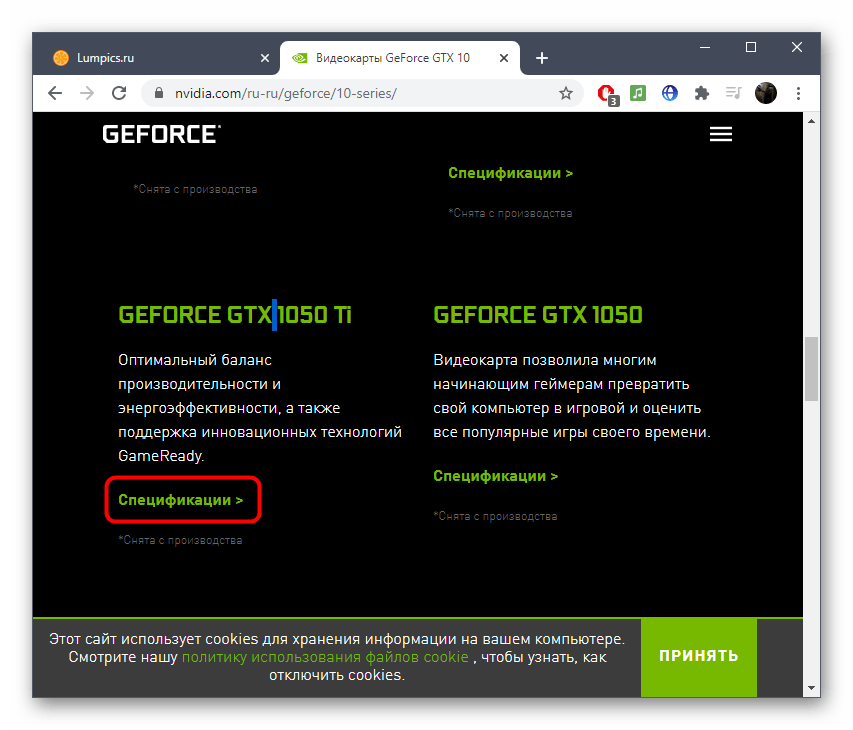Screen dimensions: 853x730
Task: Open the green music note extension
Action: (638, 94)
